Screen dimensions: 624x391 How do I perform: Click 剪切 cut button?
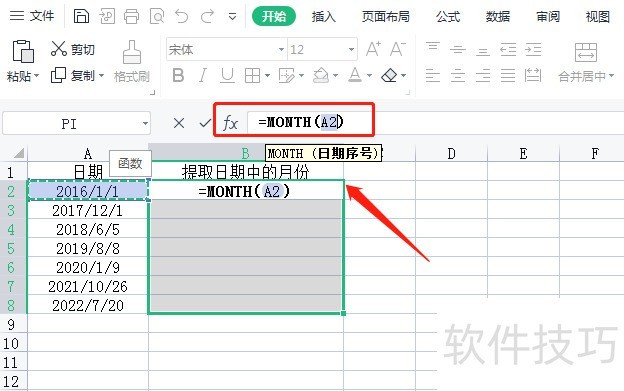pos(72,49)
